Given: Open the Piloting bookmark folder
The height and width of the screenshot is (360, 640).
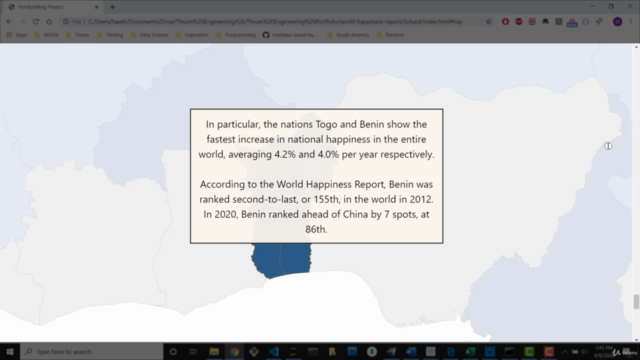Looking at the screenshot, I should click(110, 35).
